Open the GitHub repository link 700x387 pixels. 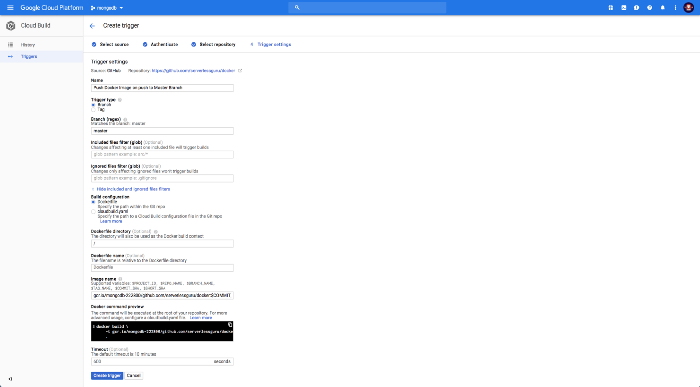click(193, 71)
